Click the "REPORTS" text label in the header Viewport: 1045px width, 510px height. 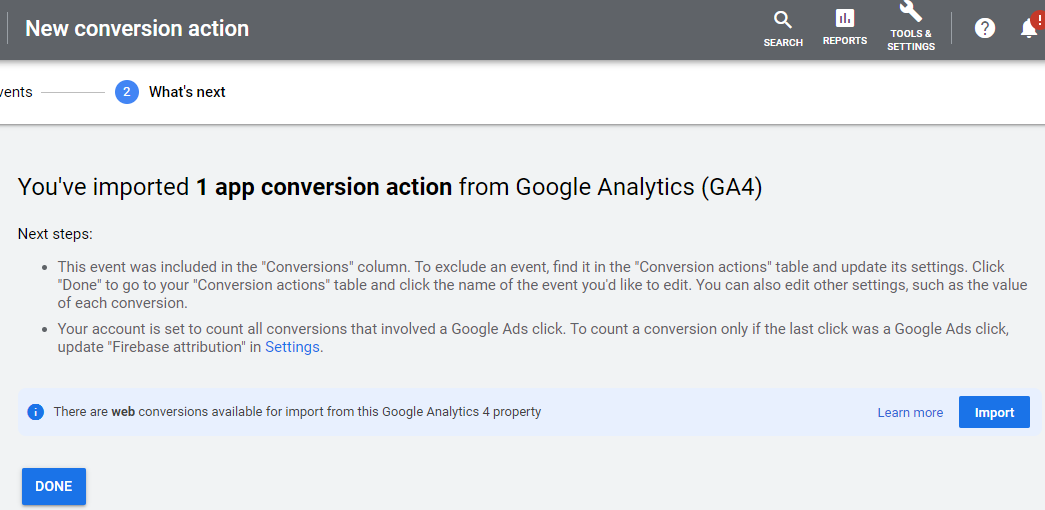coord(845,41)
